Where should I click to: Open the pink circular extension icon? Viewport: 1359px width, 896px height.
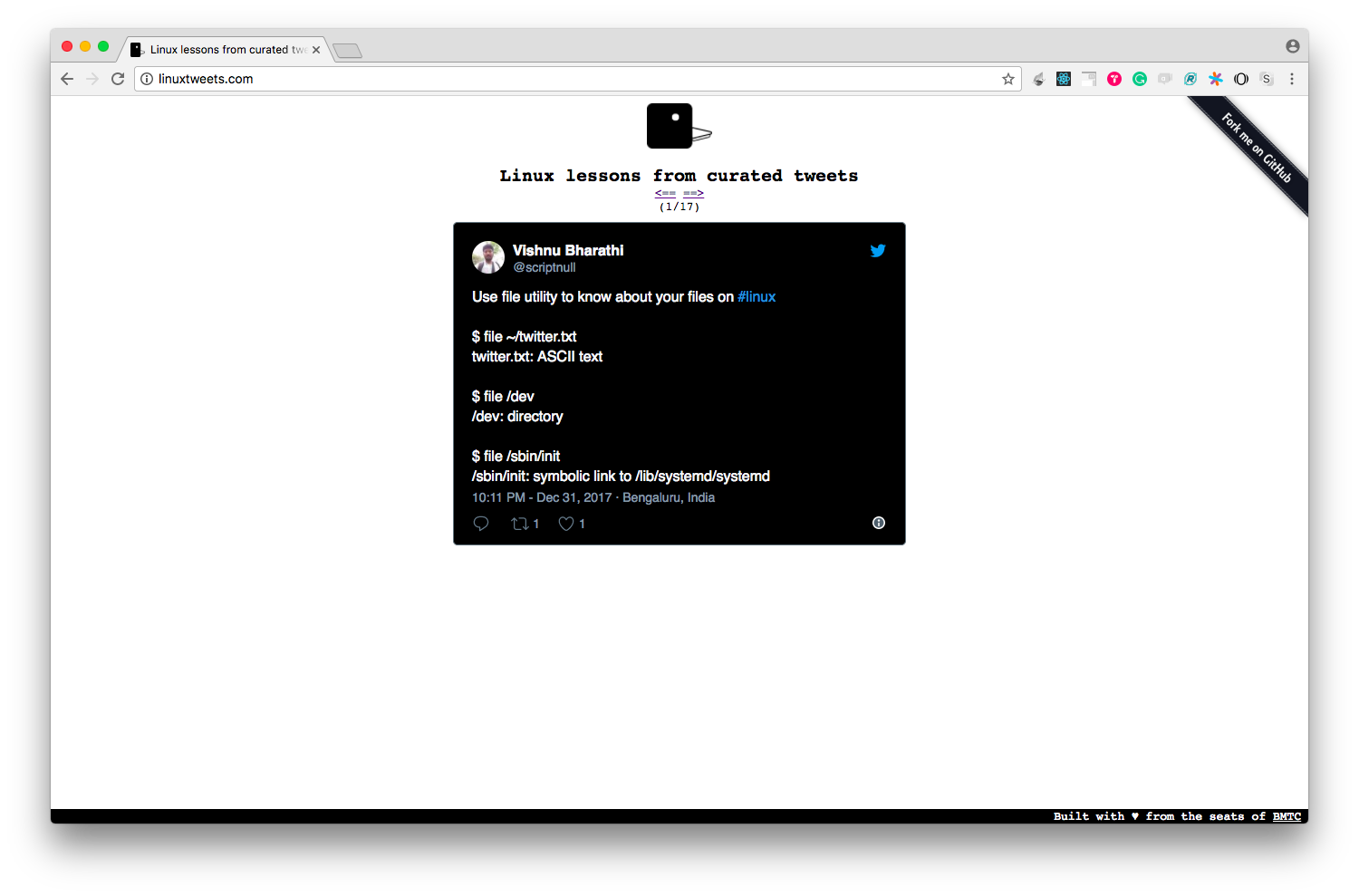pos(1114,79)
